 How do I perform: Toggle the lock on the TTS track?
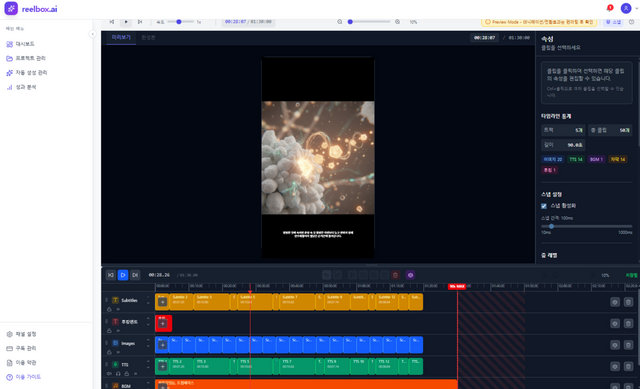(x=127, y=373)
